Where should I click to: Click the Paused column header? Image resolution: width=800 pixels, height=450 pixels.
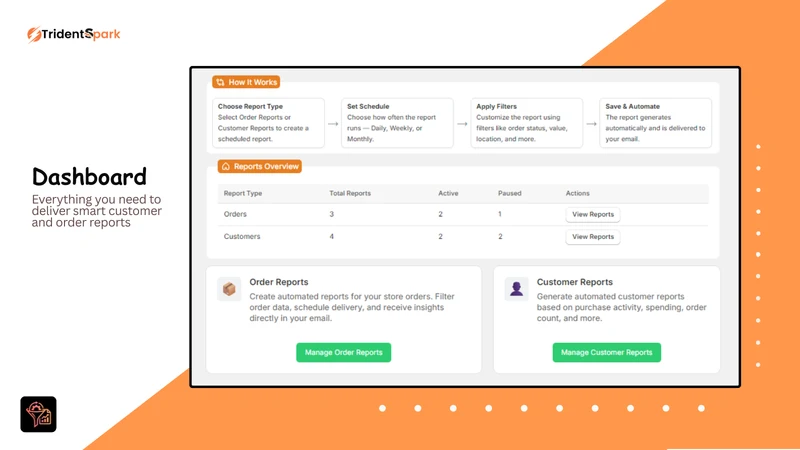(x=510, y=193)
